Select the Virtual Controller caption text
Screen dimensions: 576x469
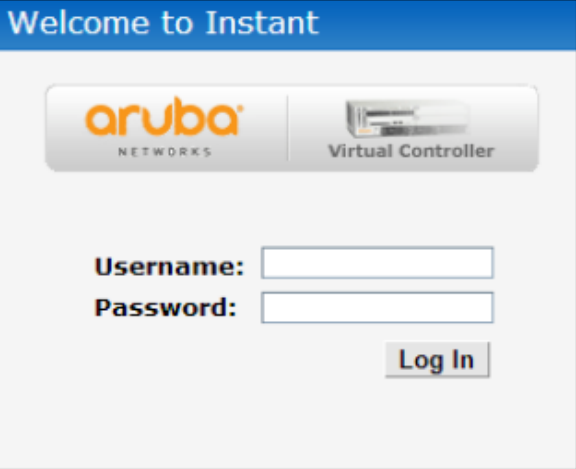click(411, 151)
